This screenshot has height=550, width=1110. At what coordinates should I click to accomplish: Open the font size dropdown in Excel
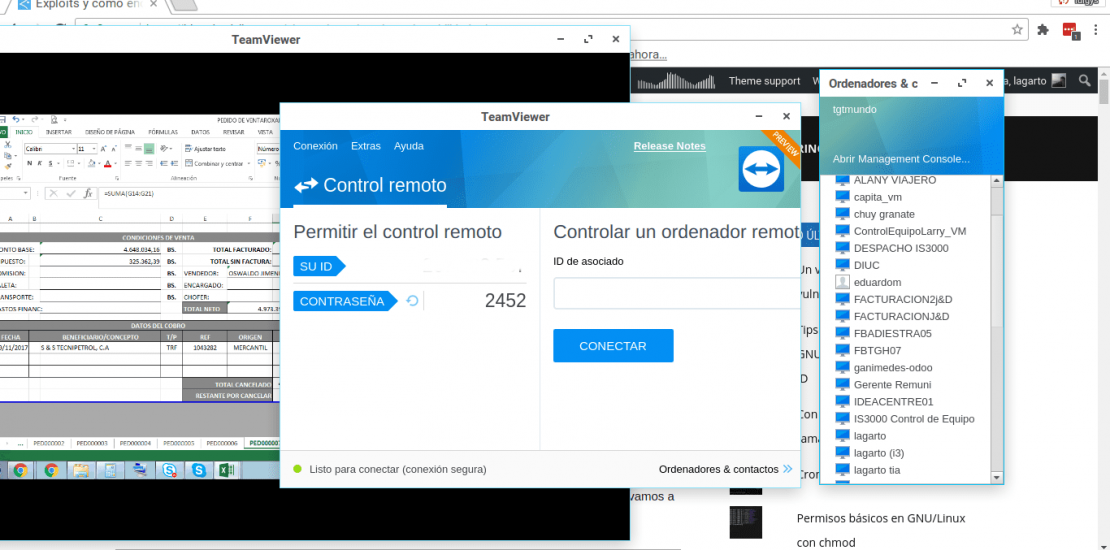94,149
